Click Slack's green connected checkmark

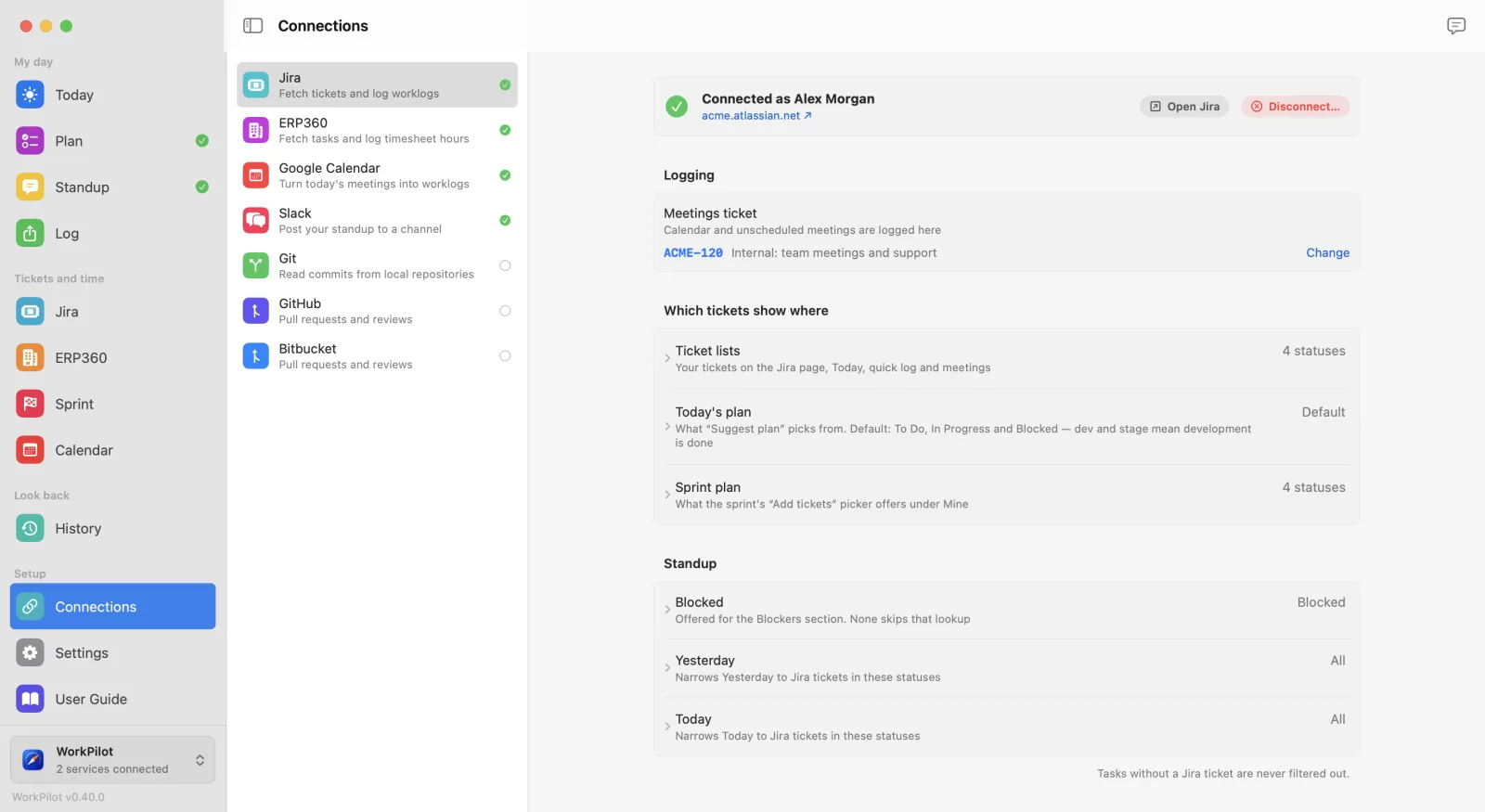click(x=505, y=221)
